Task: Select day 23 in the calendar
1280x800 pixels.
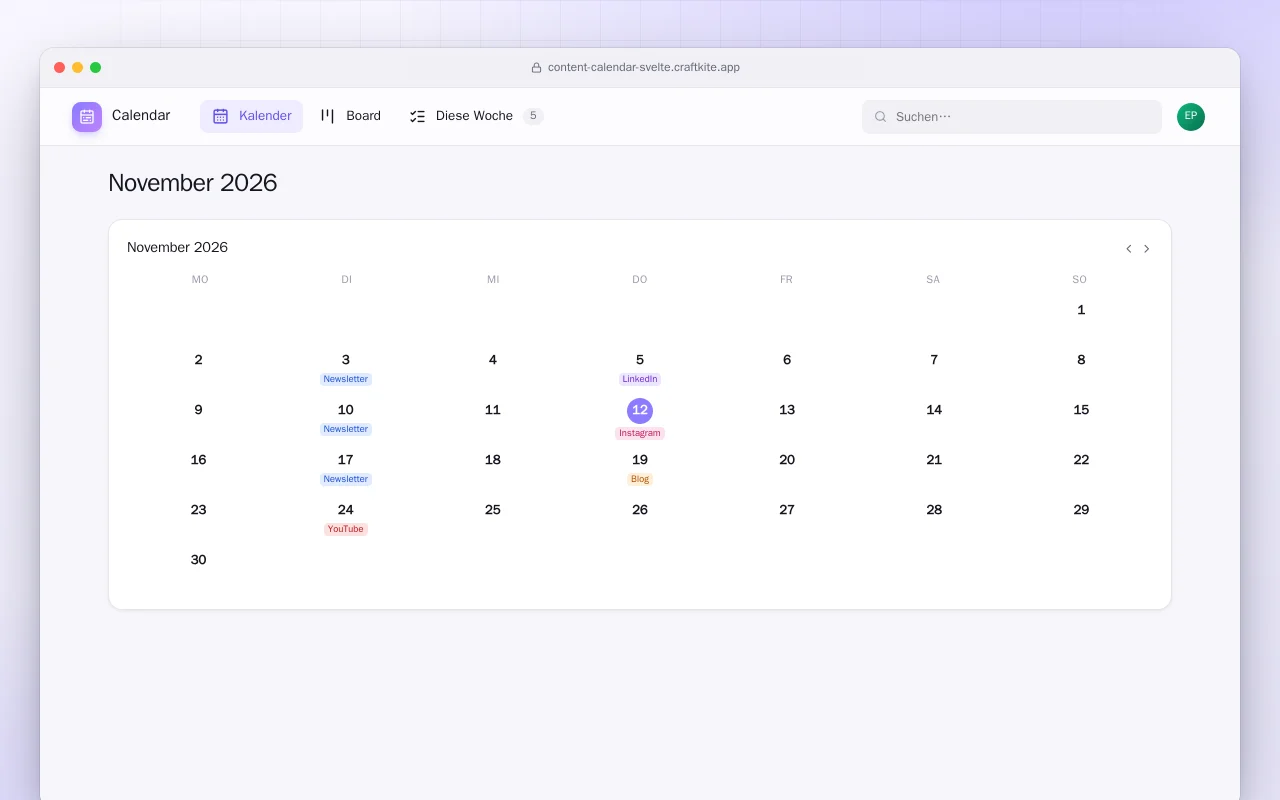Action: tap(199, 510)
